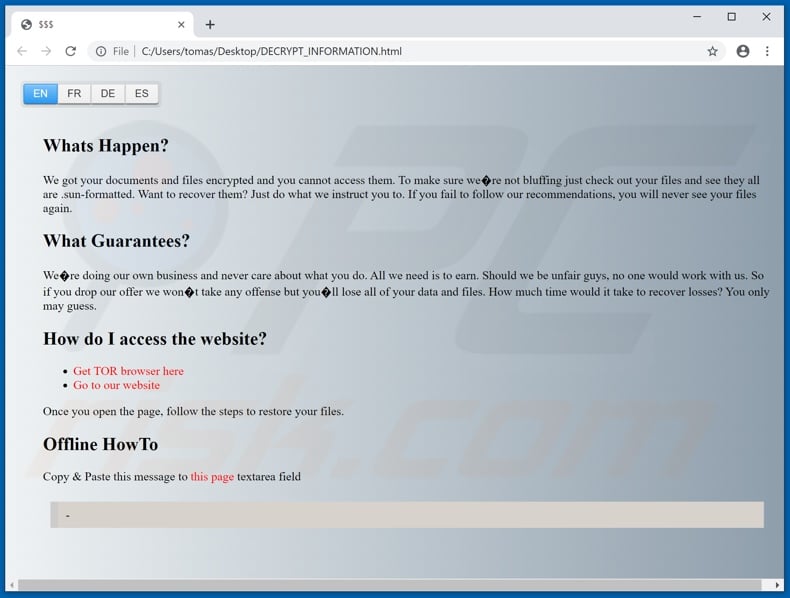Go back with the browser back arrow

coord(22,51)
